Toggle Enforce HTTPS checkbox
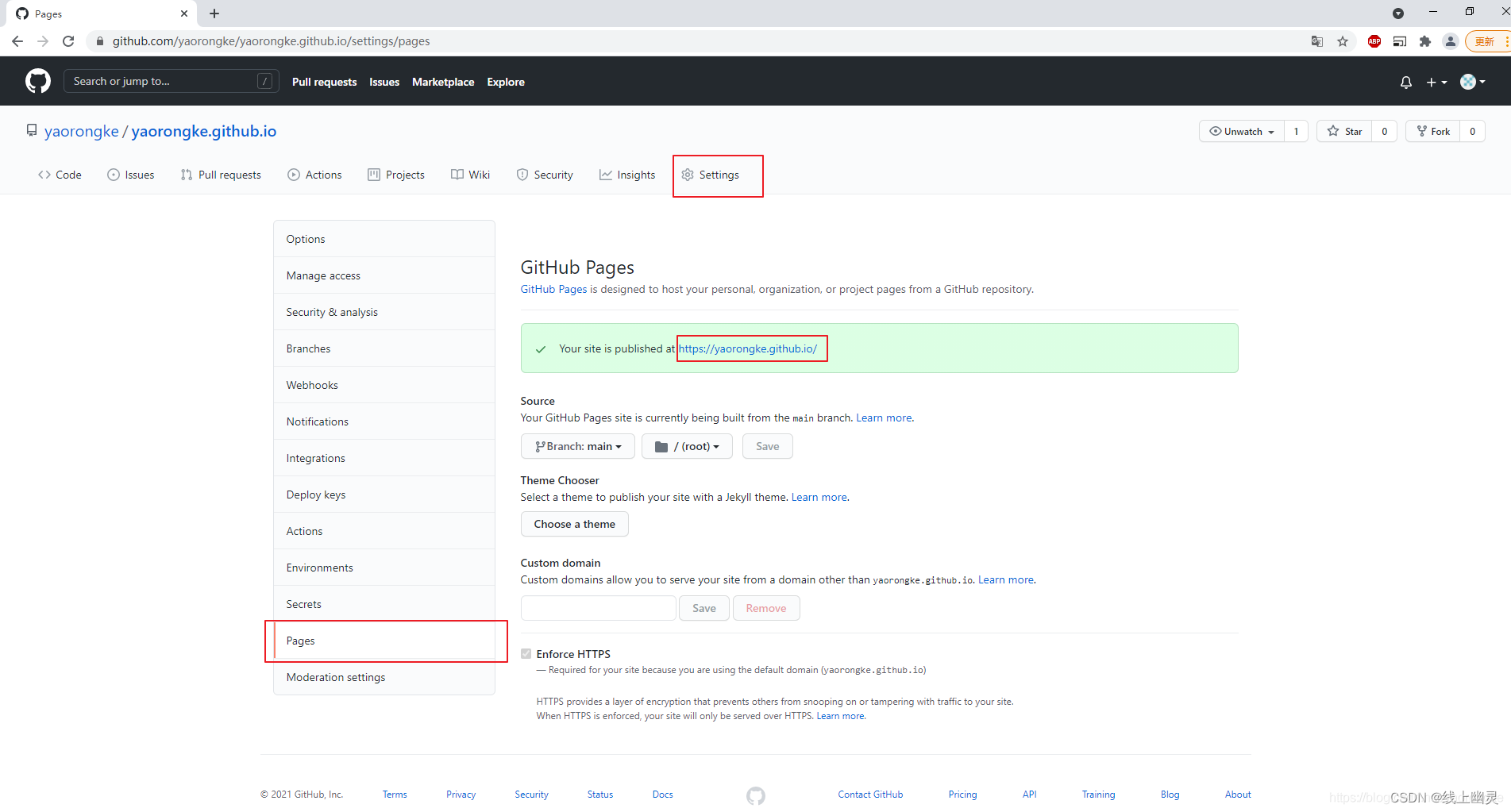 tap(526, 654)
